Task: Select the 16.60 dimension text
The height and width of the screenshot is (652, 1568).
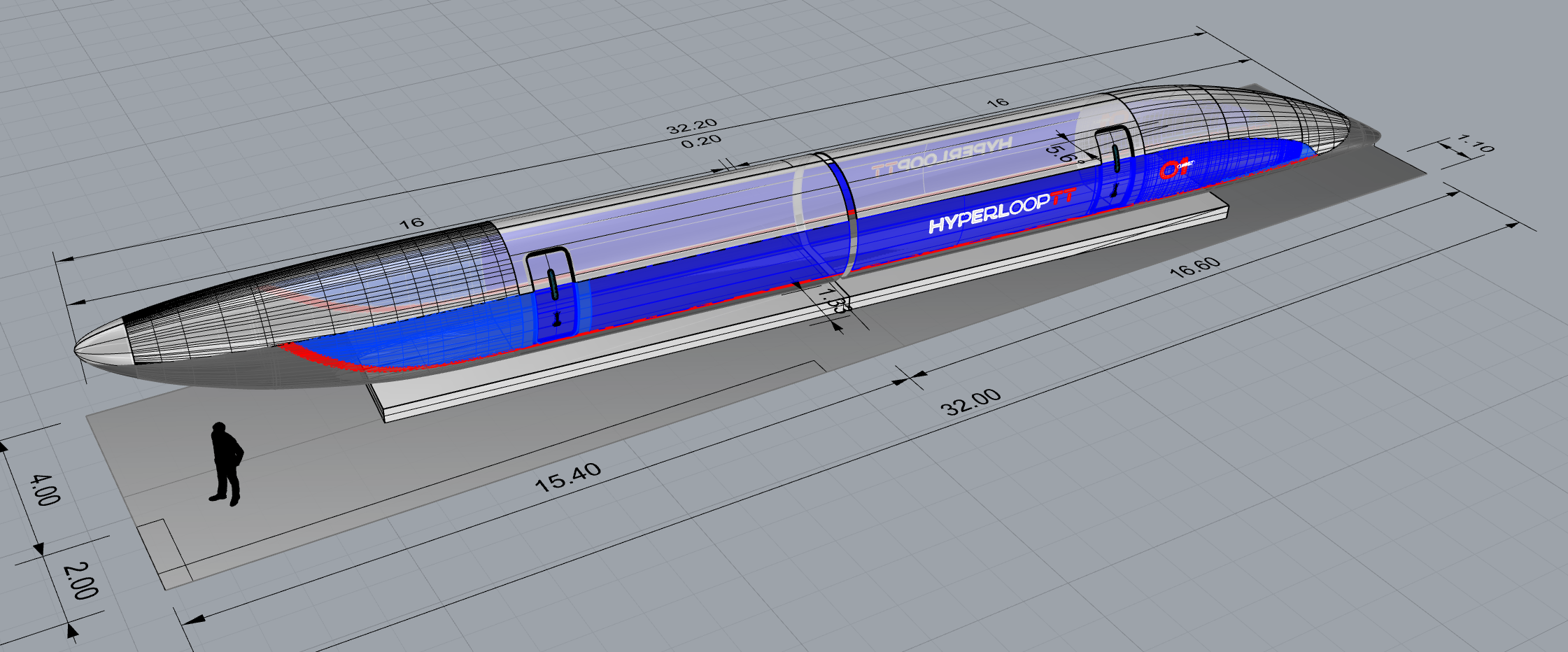Action: 1194,267
